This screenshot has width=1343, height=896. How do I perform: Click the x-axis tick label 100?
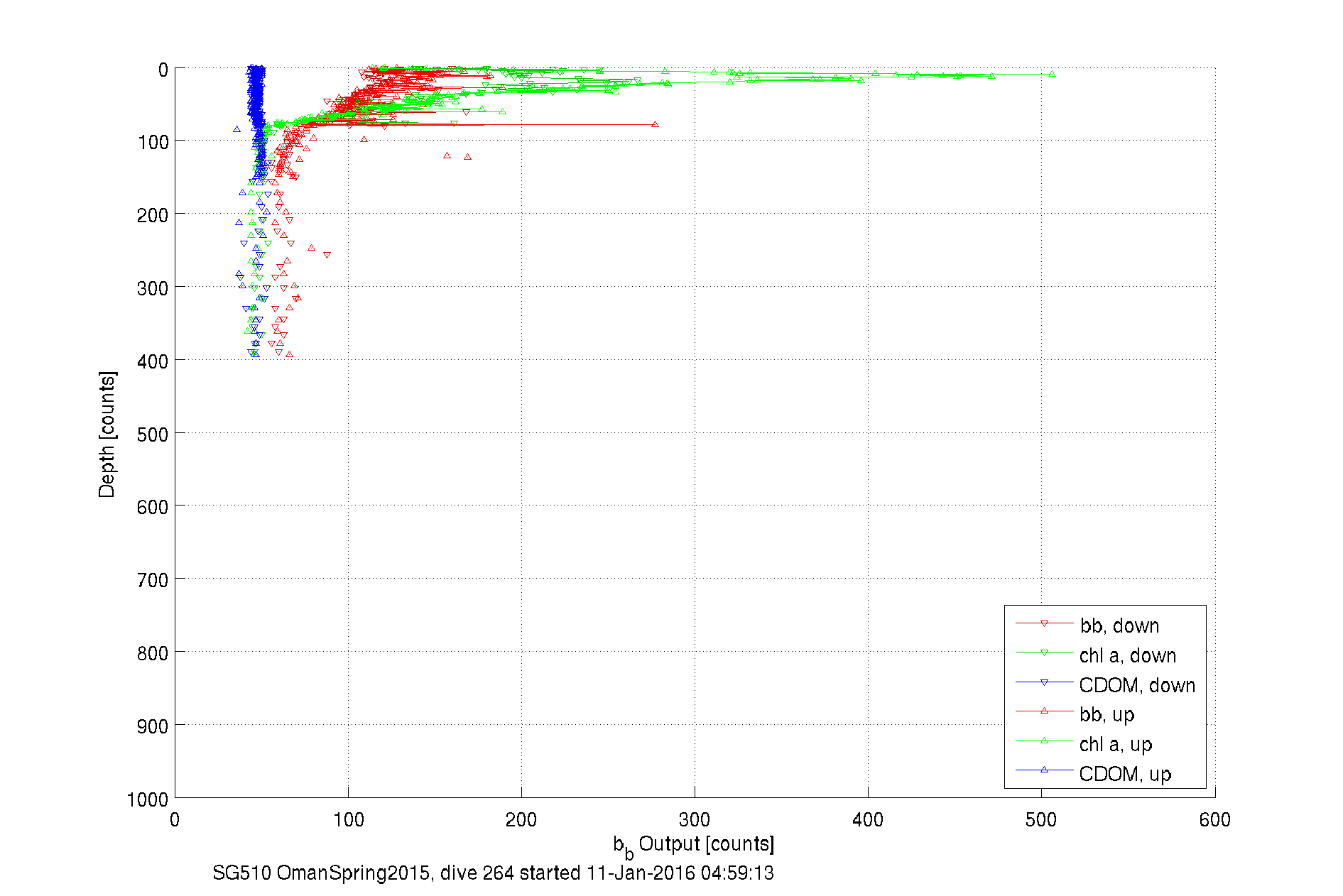tap(348, 820)
